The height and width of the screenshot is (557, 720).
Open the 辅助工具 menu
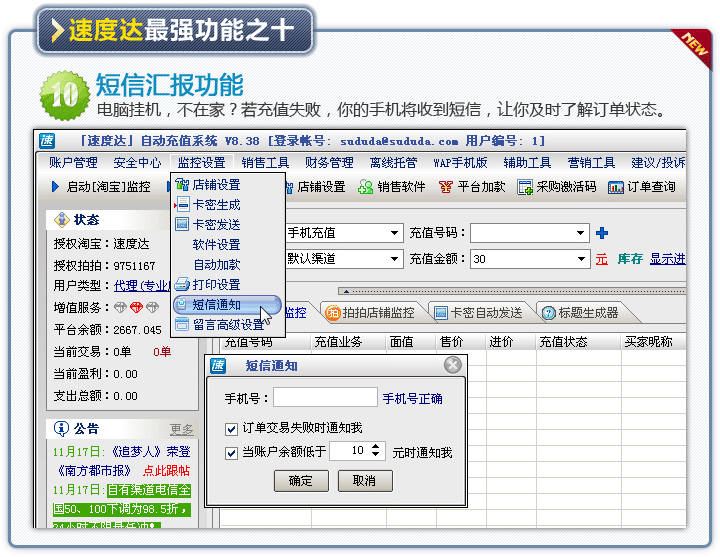(x=527, y=163)
